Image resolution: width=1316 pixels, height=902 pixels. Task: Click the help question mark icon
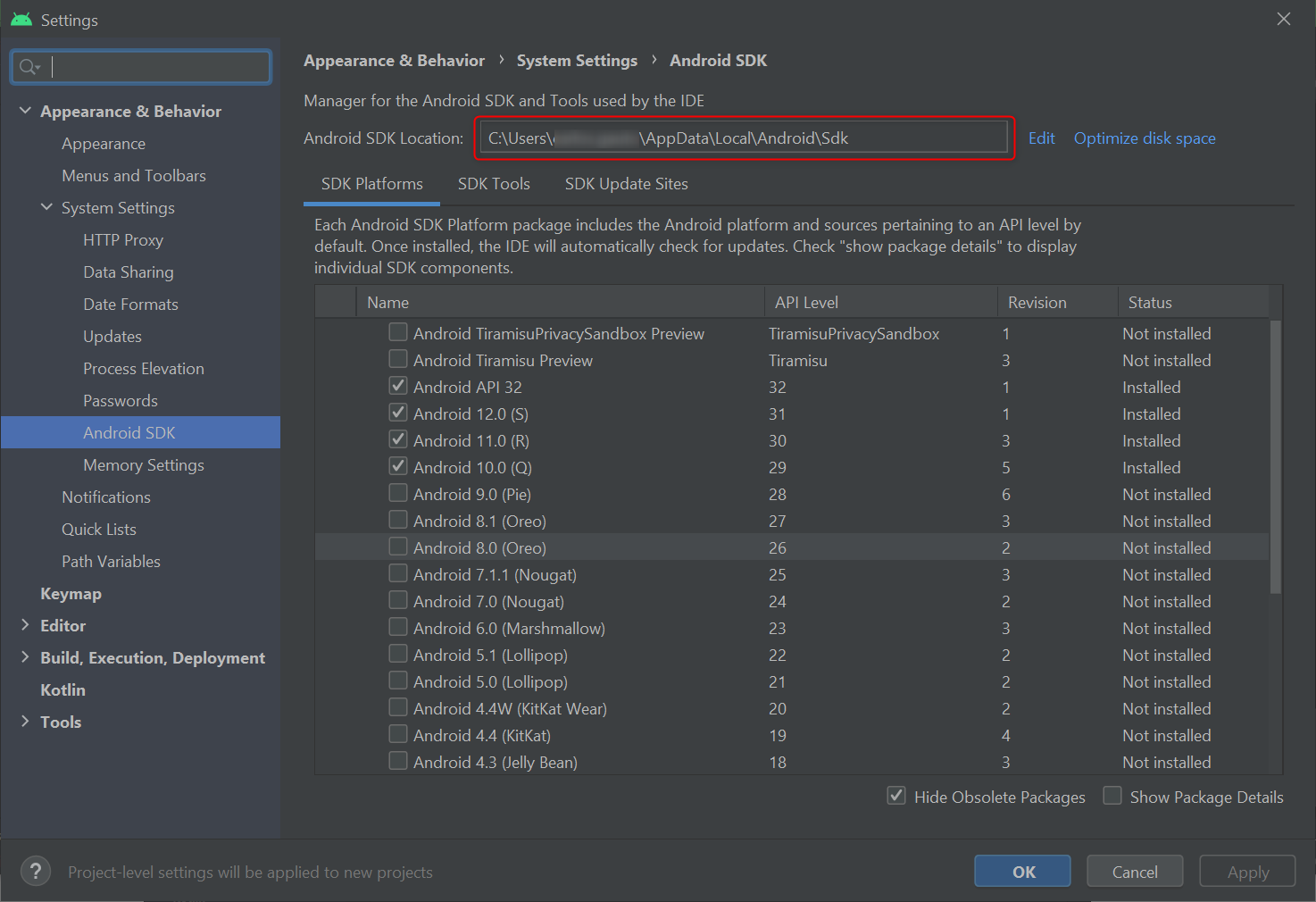36,872
